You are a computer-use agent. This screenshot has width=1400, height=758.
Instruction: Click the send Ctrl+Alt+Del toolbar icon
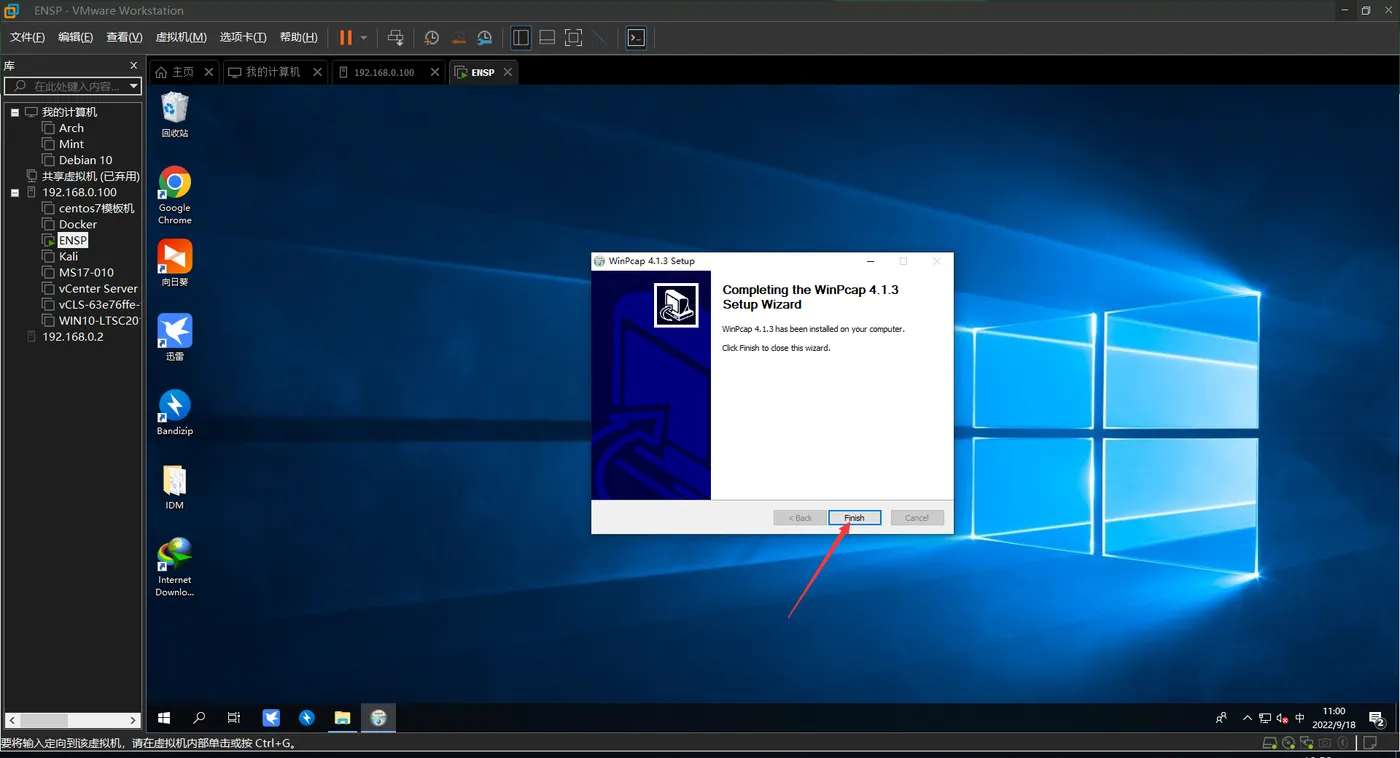click(396, 37)
